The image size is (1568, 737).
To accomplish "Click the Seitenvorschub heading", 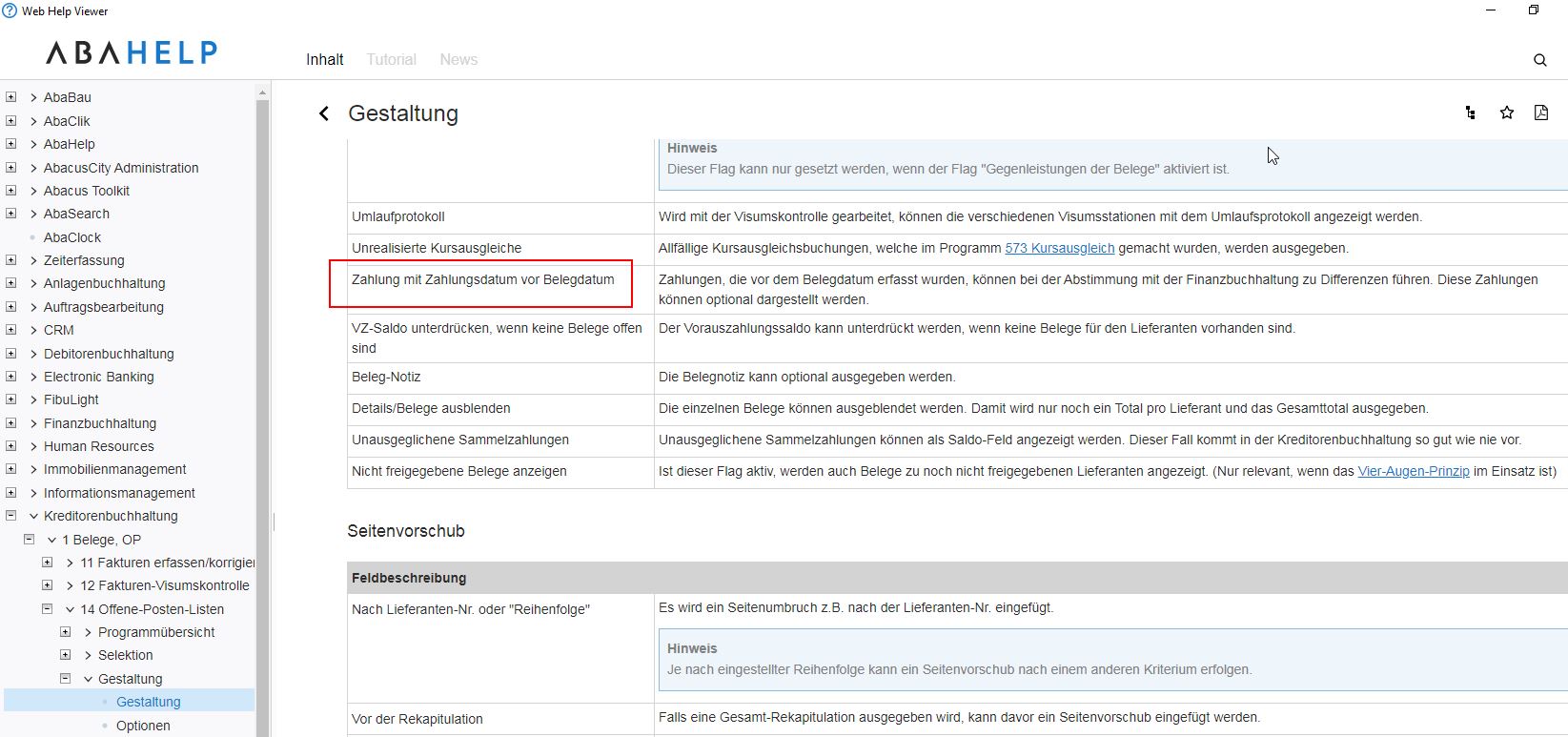I will pyautogui.click(x=406, y=531).
